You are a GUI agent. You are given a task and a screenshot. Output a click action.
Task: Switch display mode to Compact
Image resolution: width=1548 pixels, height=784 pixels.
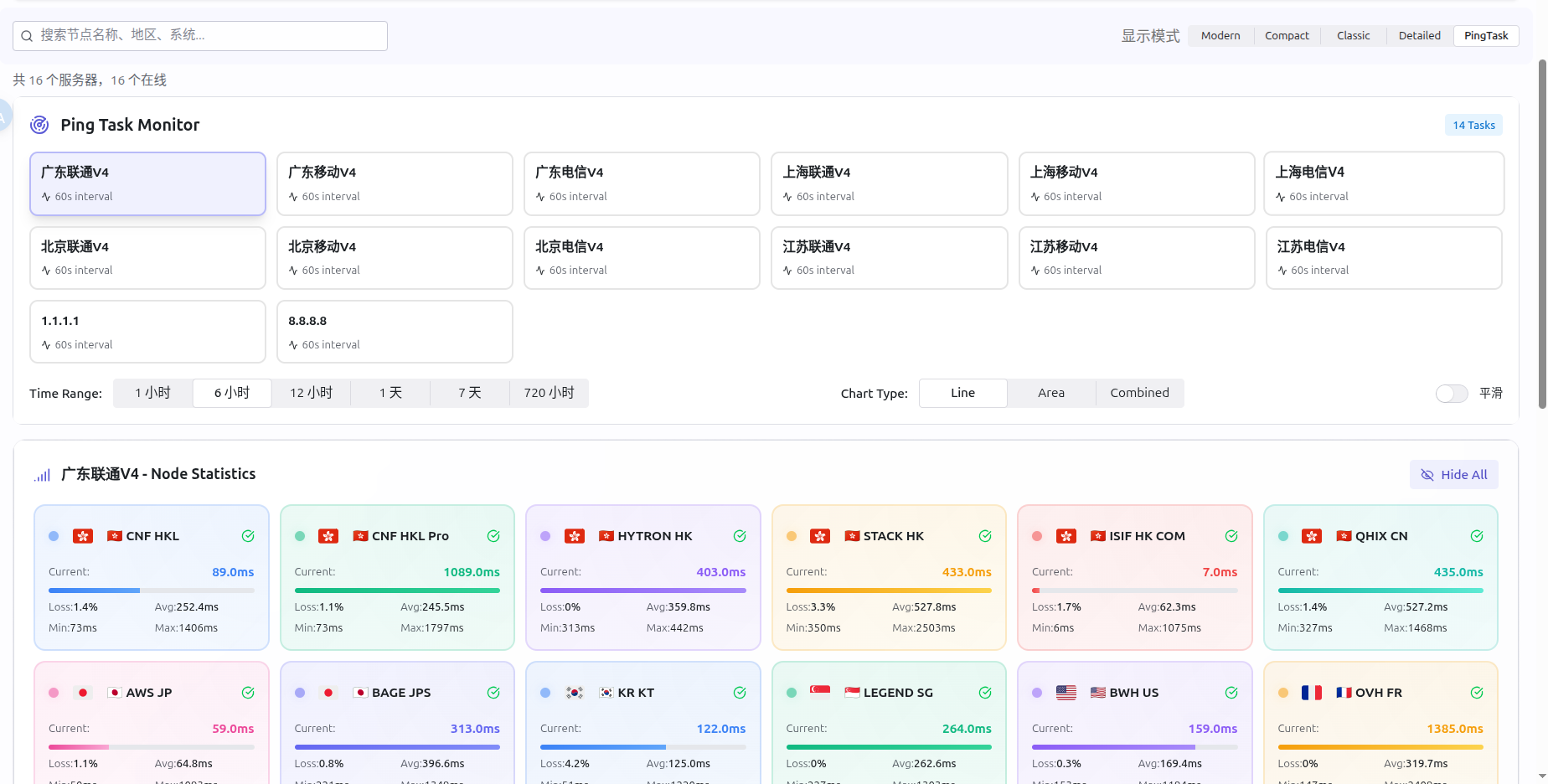[1287, 36]
